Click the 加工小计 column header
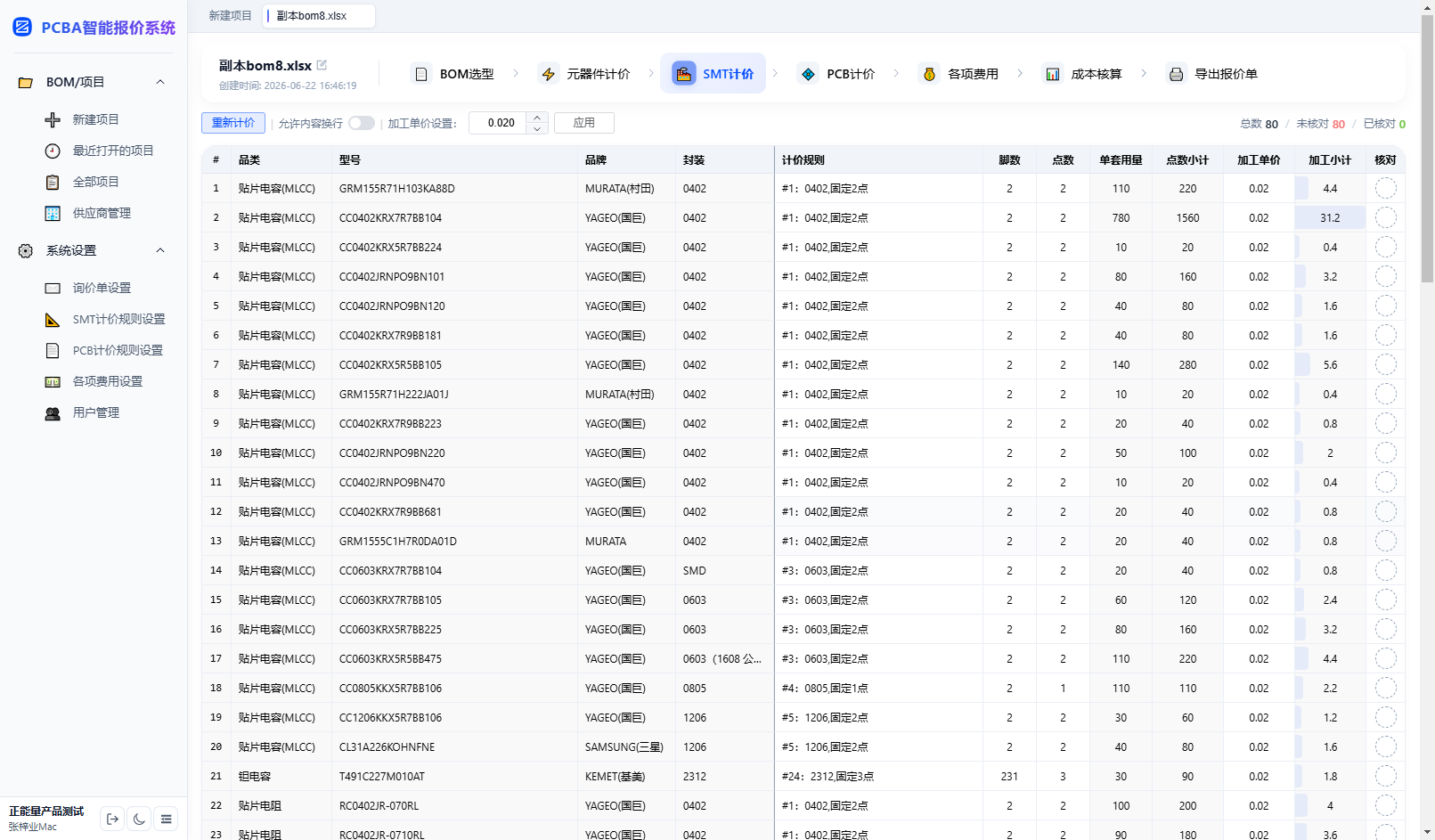This screenshot has width=1435, height=840. click(x=1330, y=160)
